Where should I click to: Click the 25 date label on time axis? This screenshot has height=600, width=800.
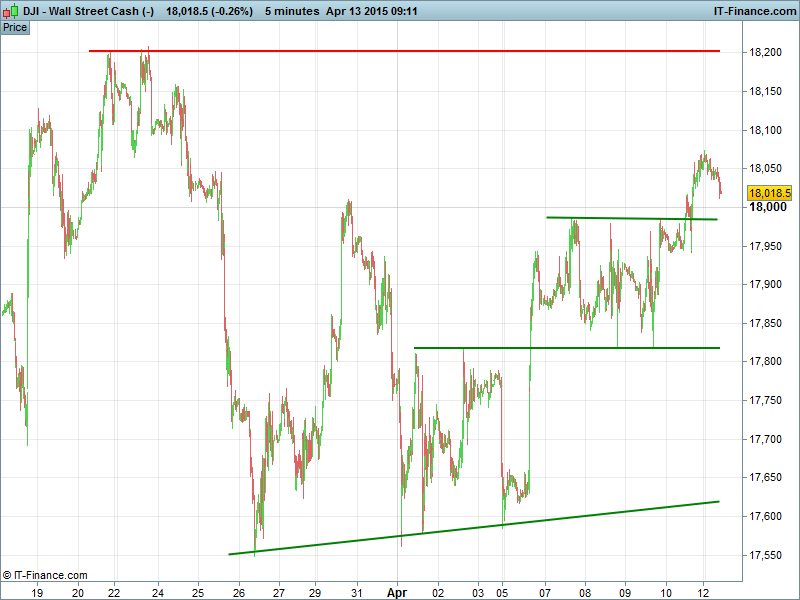[198, 593]
